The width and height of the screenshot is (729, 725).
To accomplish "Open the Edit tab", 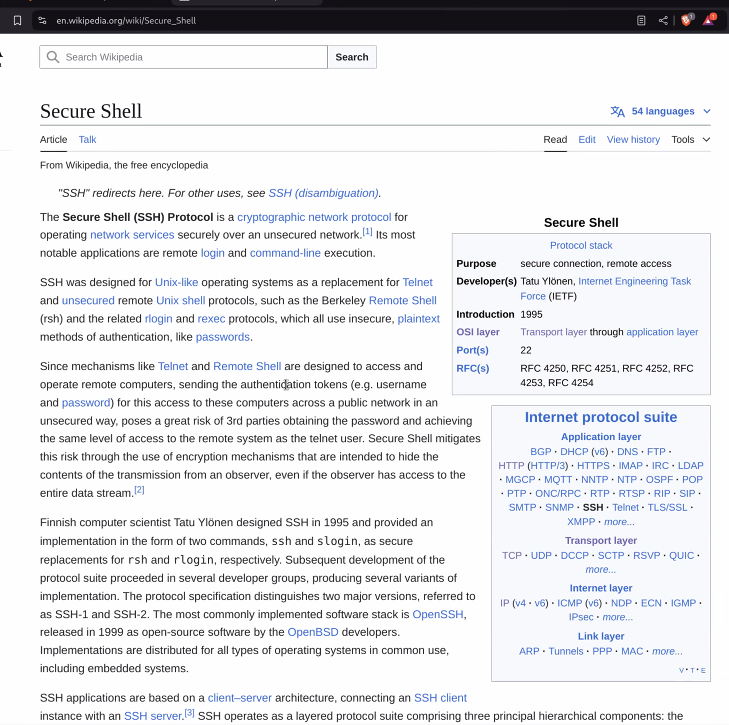I will (x=587, y=140).
